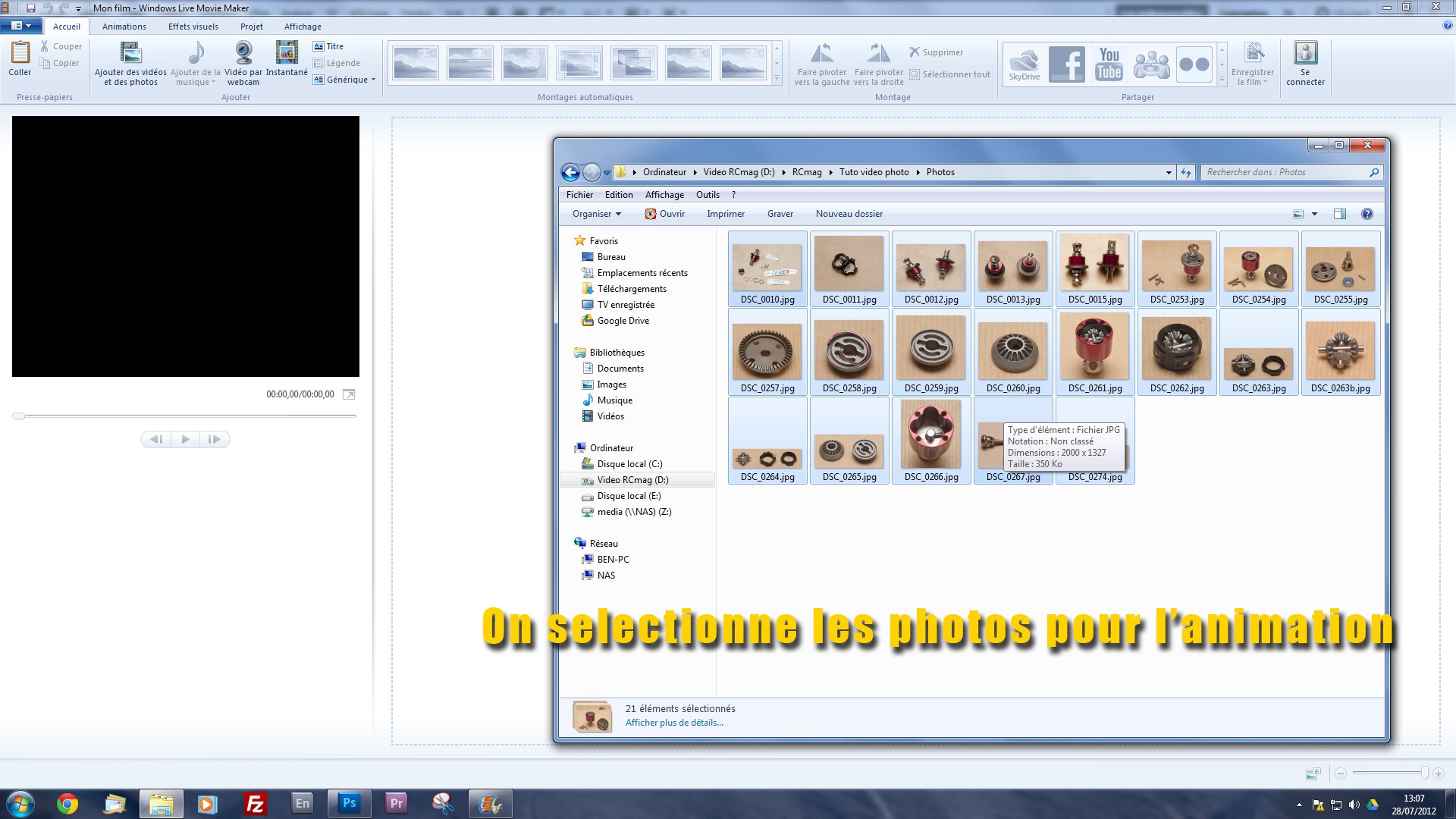The image size is (1456, 819).
Task: Select the DSC_0261.jpg thumbnail
Action: pos(1095,353)
